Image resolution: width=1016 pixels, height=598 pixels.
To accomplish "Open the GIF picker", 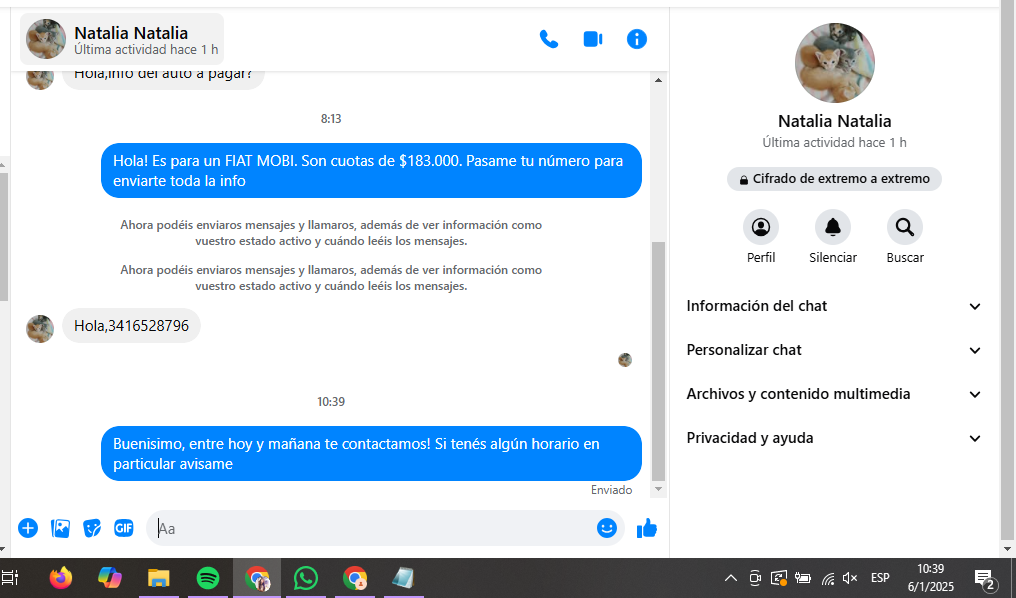I will (x=124, y=528).
